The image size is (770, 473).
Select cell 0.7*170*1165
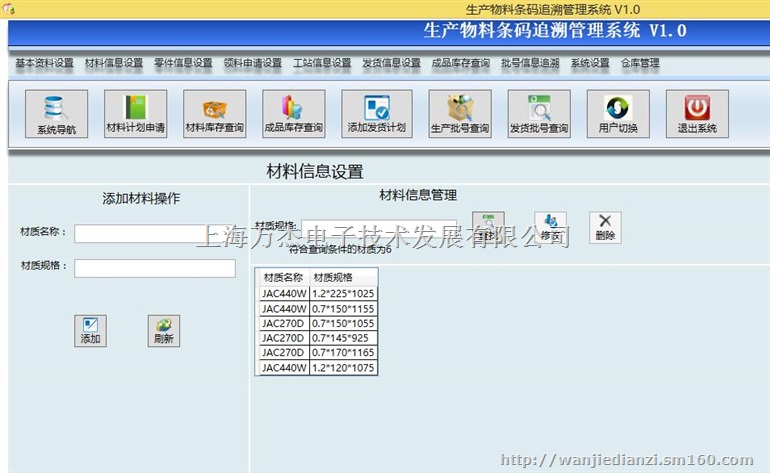tap(344, 353)
